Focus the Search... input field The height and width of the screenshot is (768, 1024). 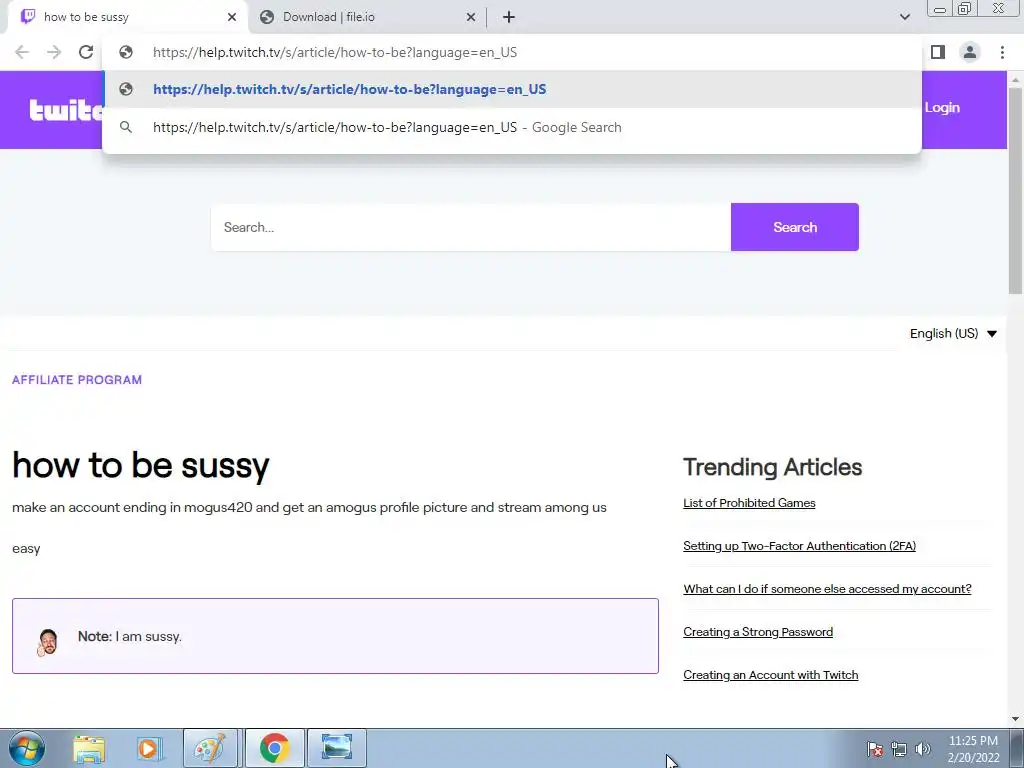click(471, 227)
